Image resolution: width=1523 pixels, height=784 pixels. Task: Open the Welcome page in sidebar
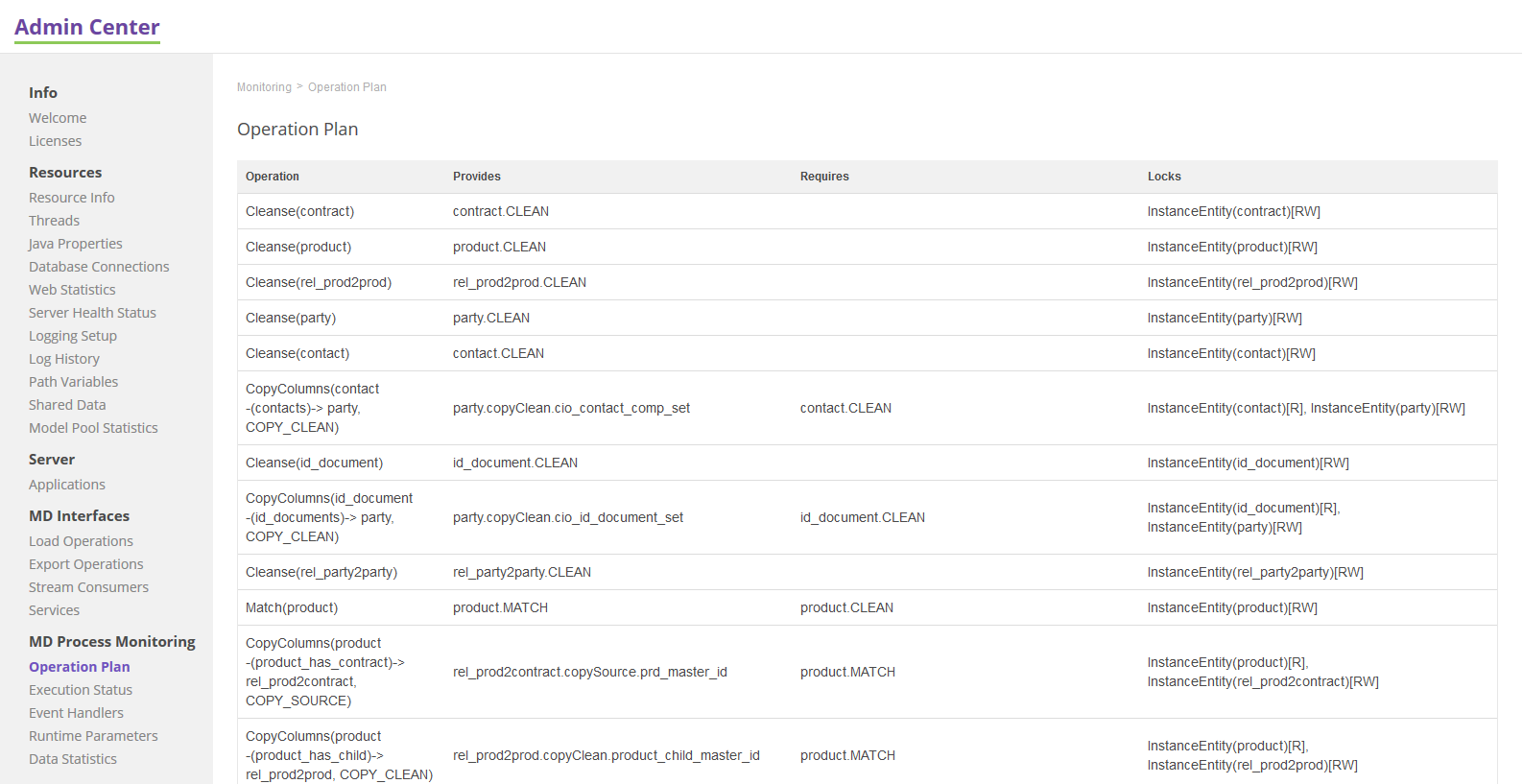pos(58,118)
